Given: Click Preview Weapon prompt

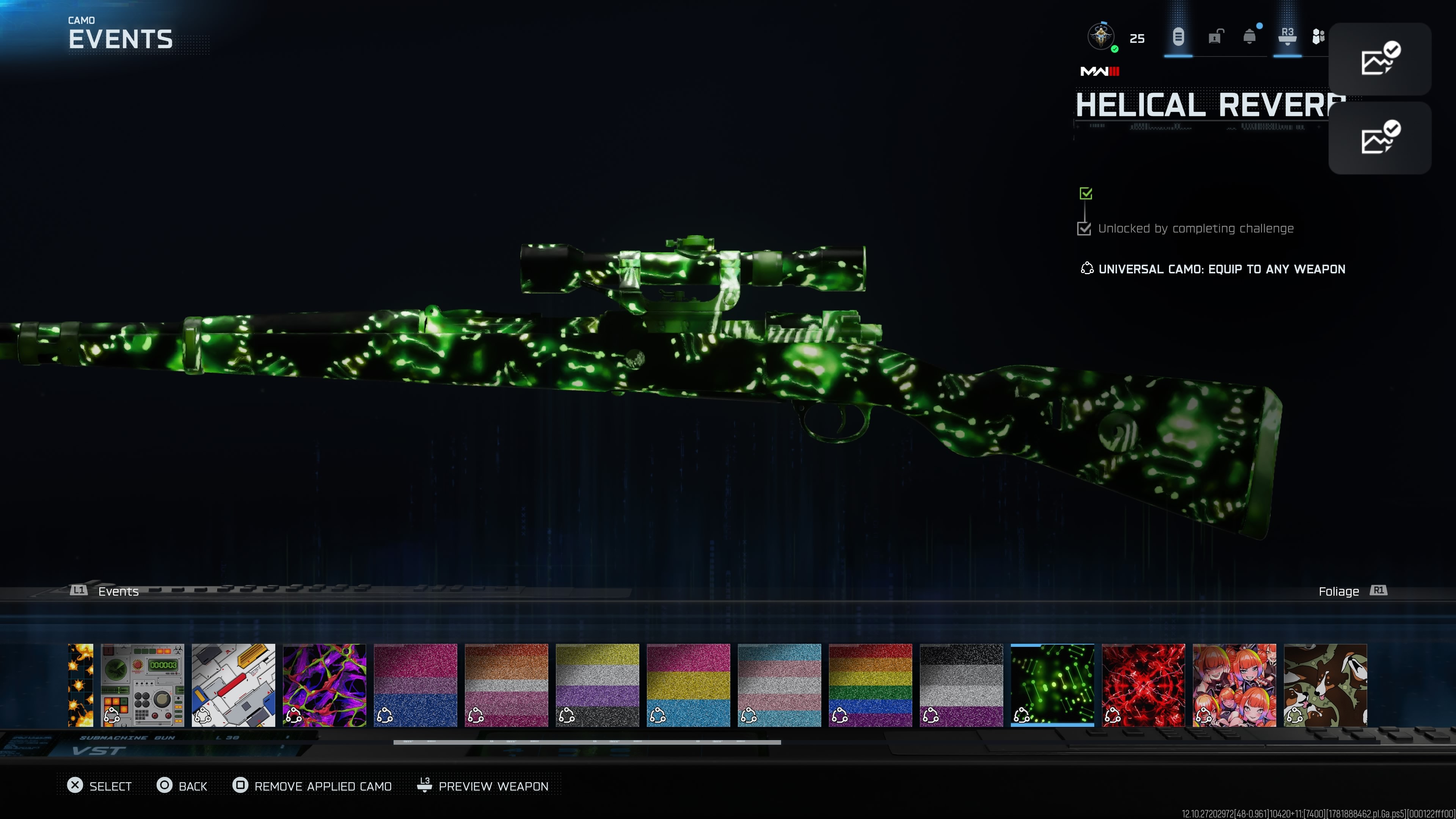Looking at the screenshot, I should (483, 786).
